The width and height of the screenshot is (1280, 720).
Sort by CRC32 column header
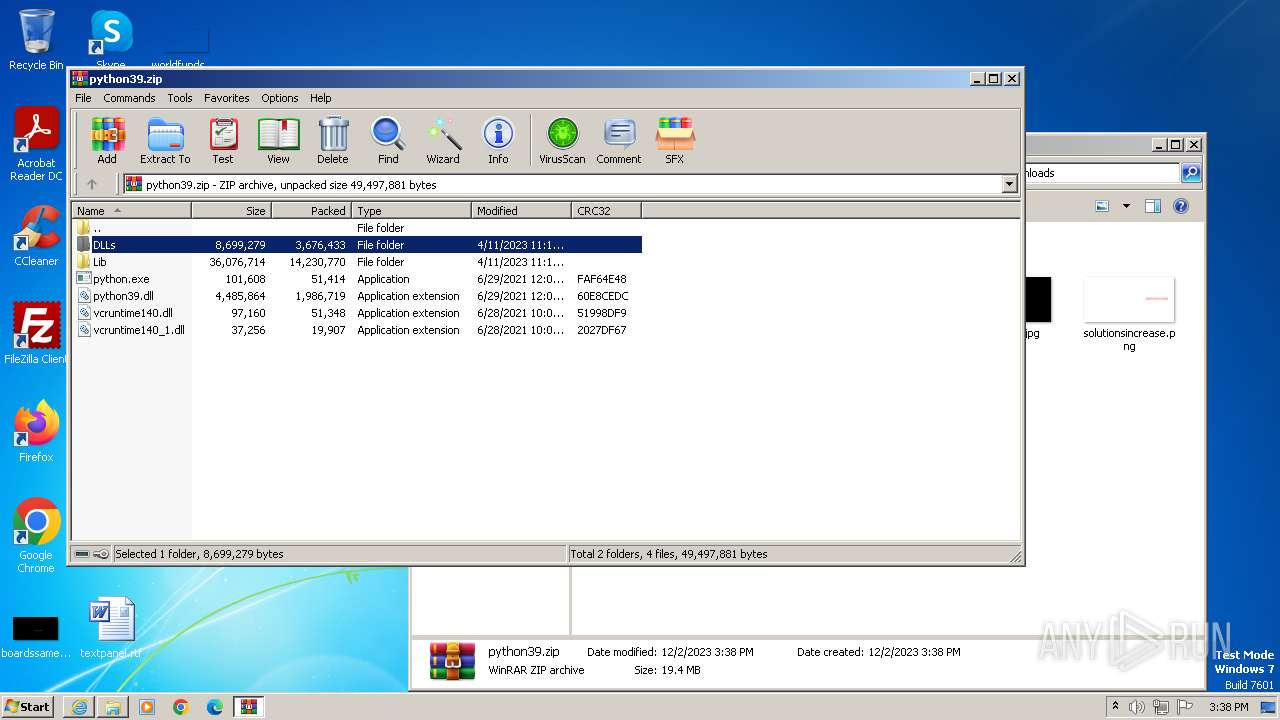coord(606,211)
